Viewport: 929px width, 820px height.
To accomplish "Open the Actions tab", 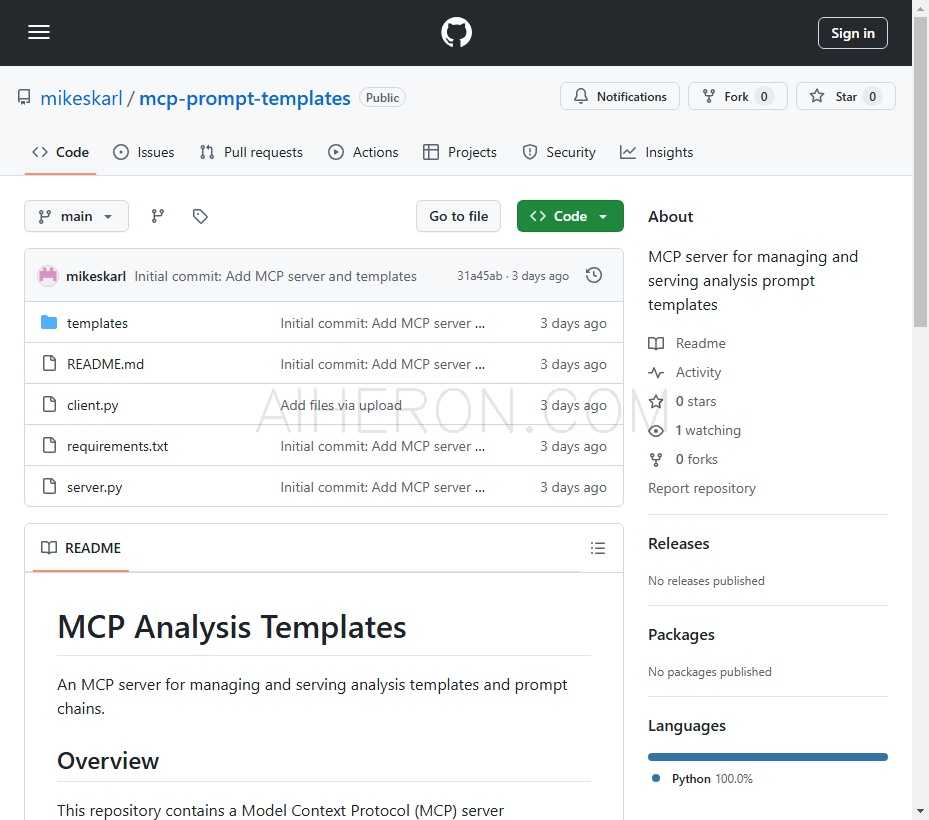I will click(363, 152).
